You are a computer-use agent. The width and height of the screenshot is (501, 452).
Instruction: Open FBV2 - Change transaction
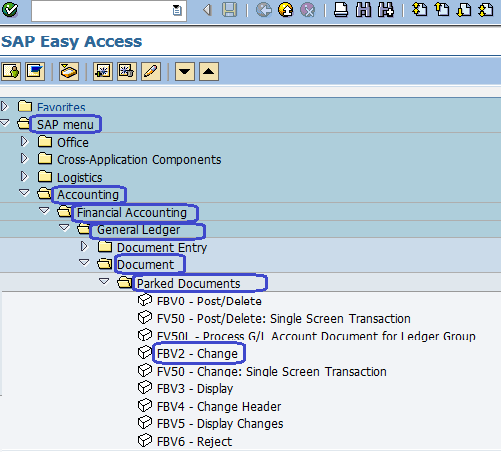pyautogui.click(x=197, y=354)
